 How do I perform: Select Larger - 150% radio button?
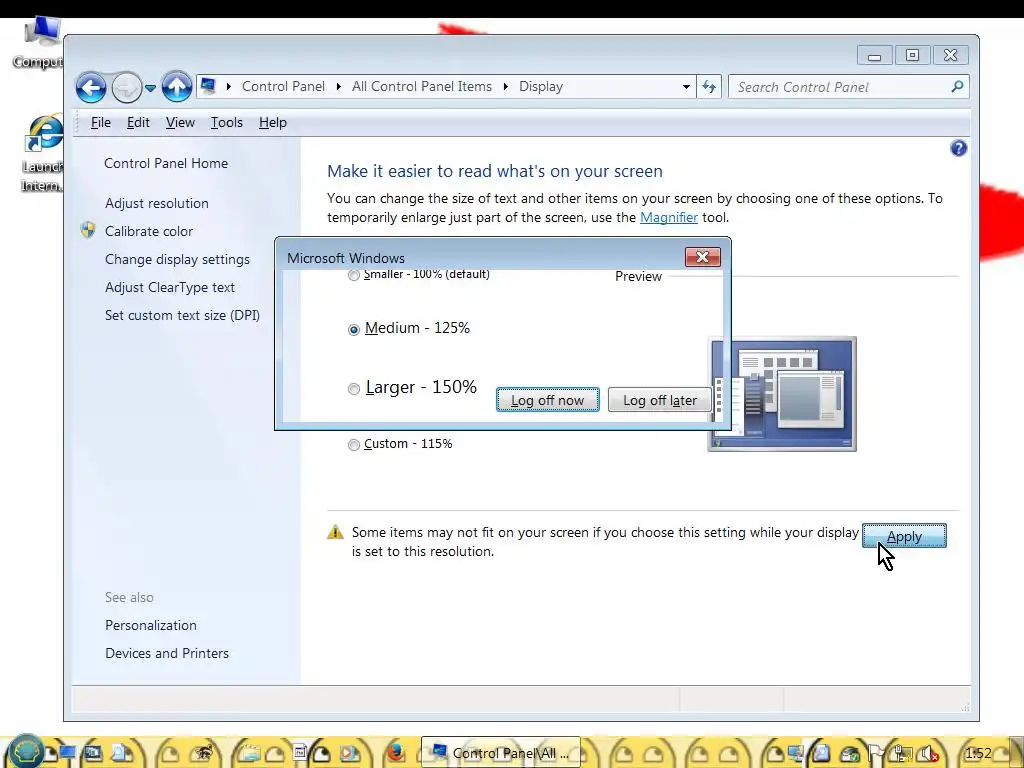coord(354,389)
